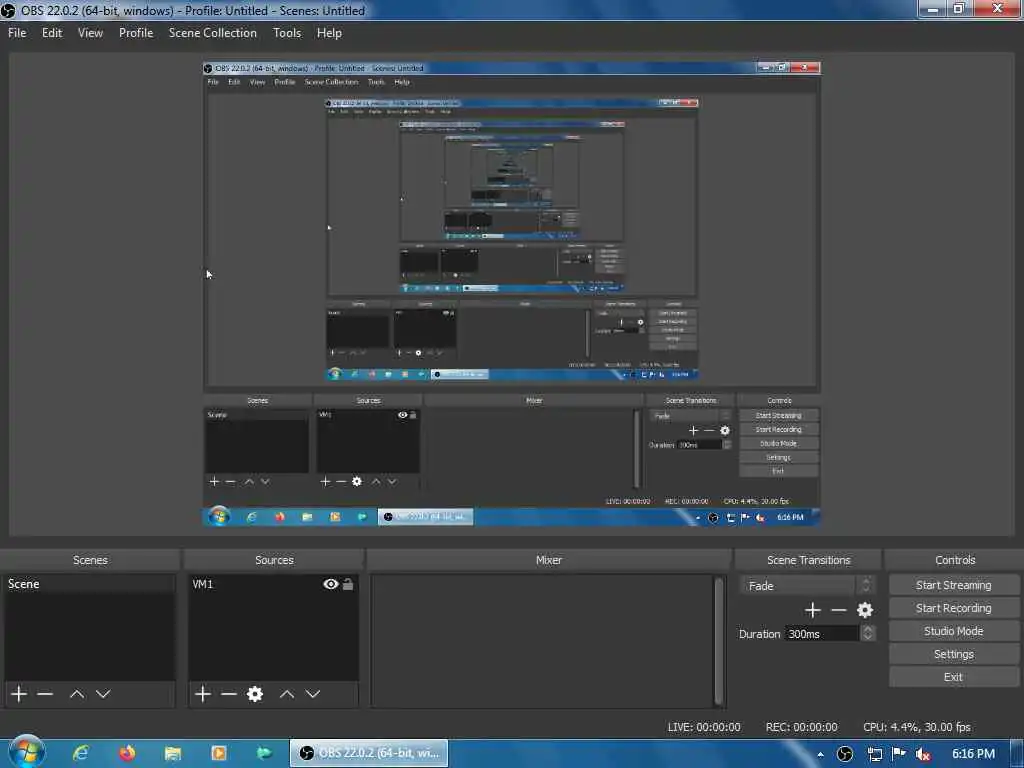Open the Tools menu
The width and height of the screenshot is (1024, 768).
(x=287, y=33)
